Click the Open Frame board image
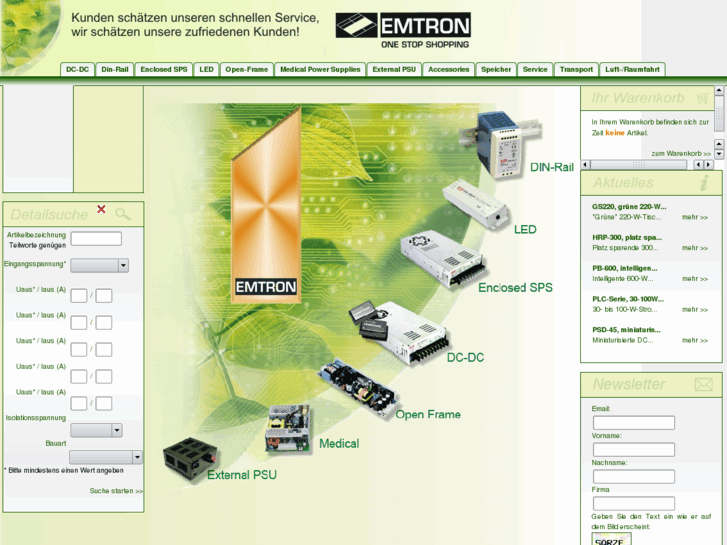The height and width of the screenshot is (545, 727). 357,389
